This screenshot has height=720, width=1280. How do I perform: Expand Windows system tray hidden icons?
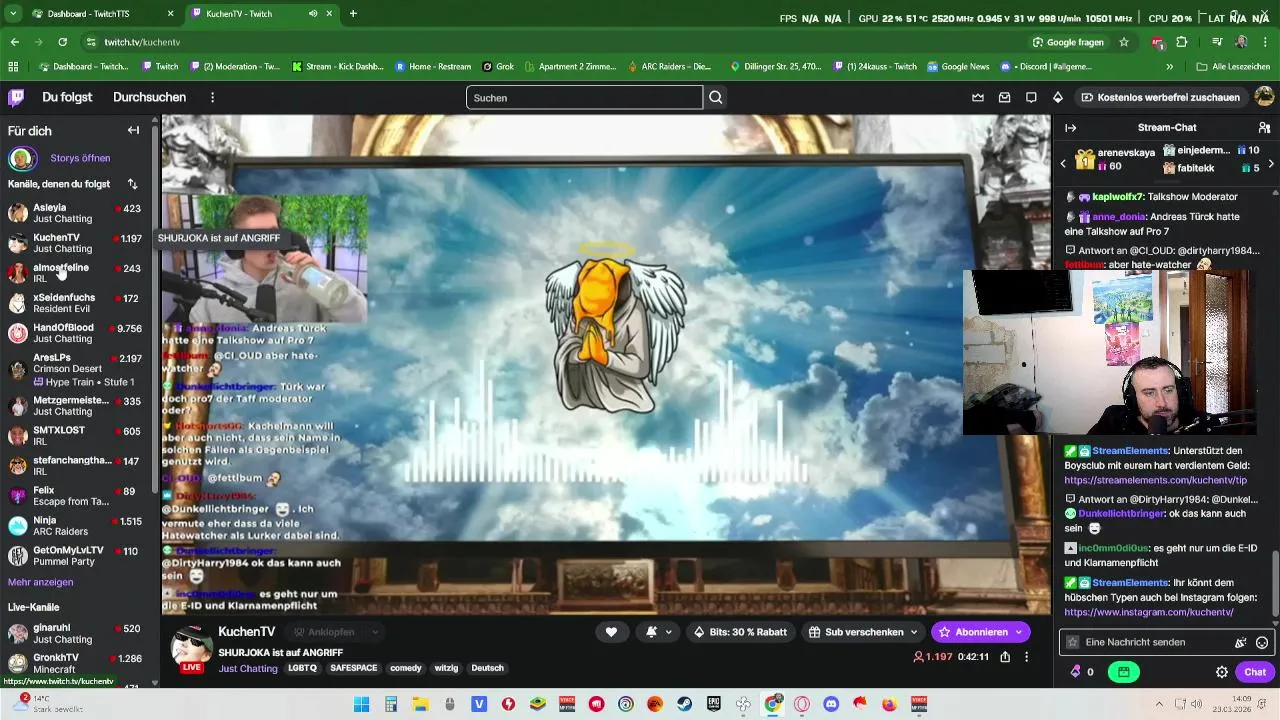pyautogui.click(x=1159, y=704)
